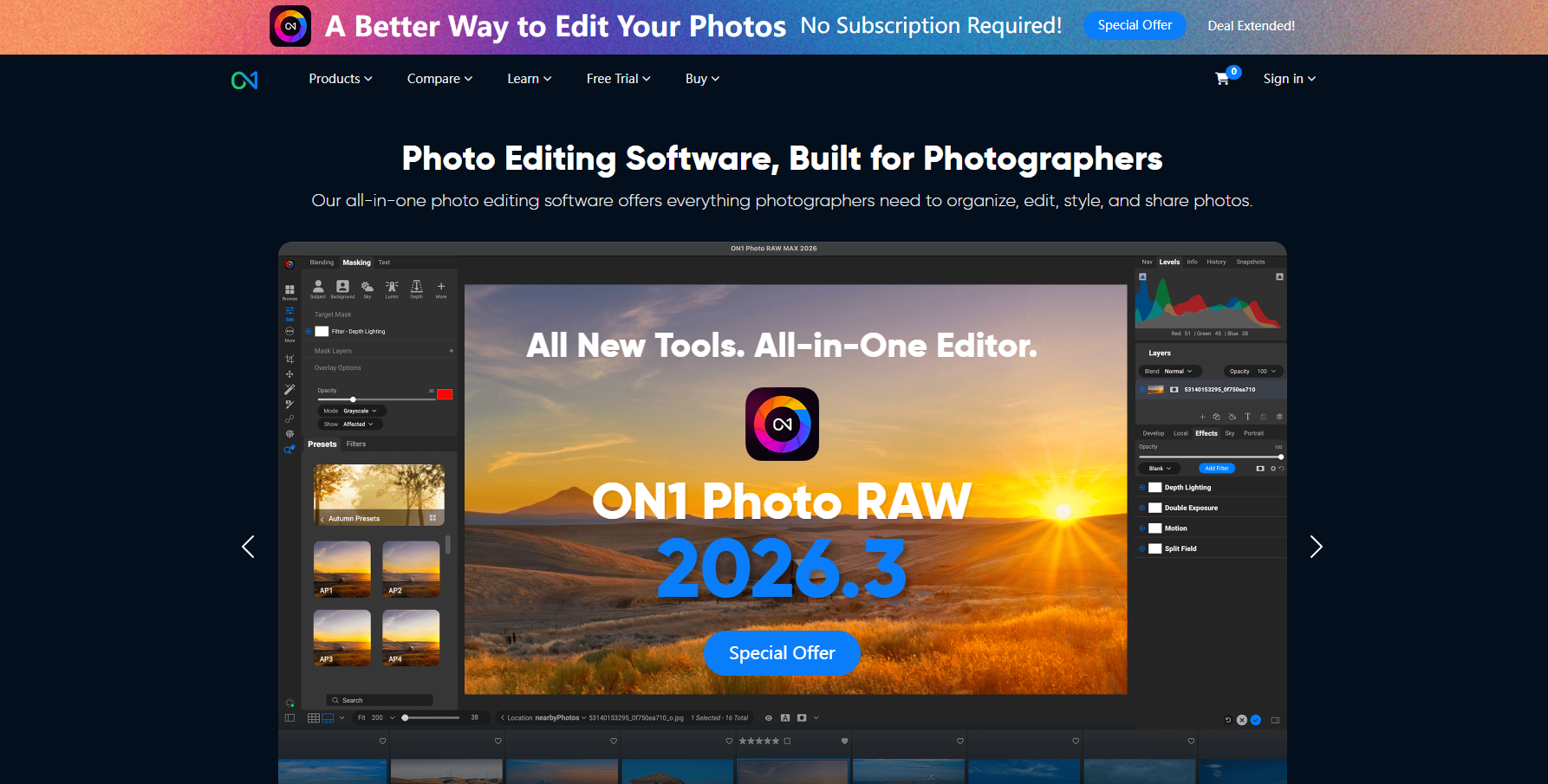Toggle visibility of Double Exposure filter
Screen dimensions: 1548x784
1142,508
